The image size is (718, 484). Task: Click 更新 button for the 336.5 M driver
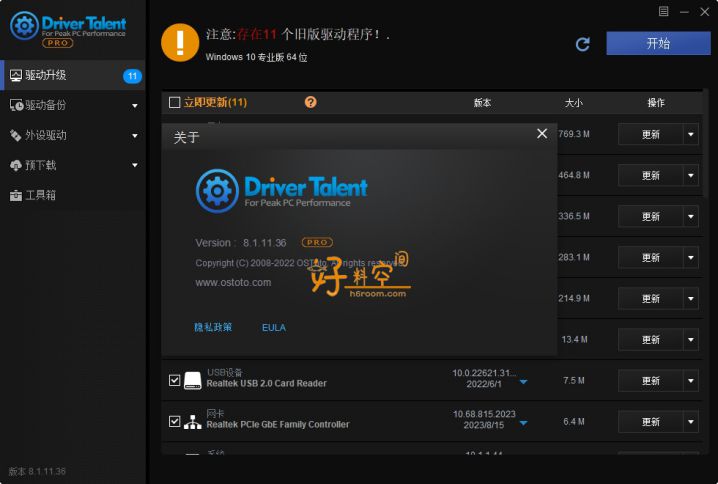pos(651,217)
